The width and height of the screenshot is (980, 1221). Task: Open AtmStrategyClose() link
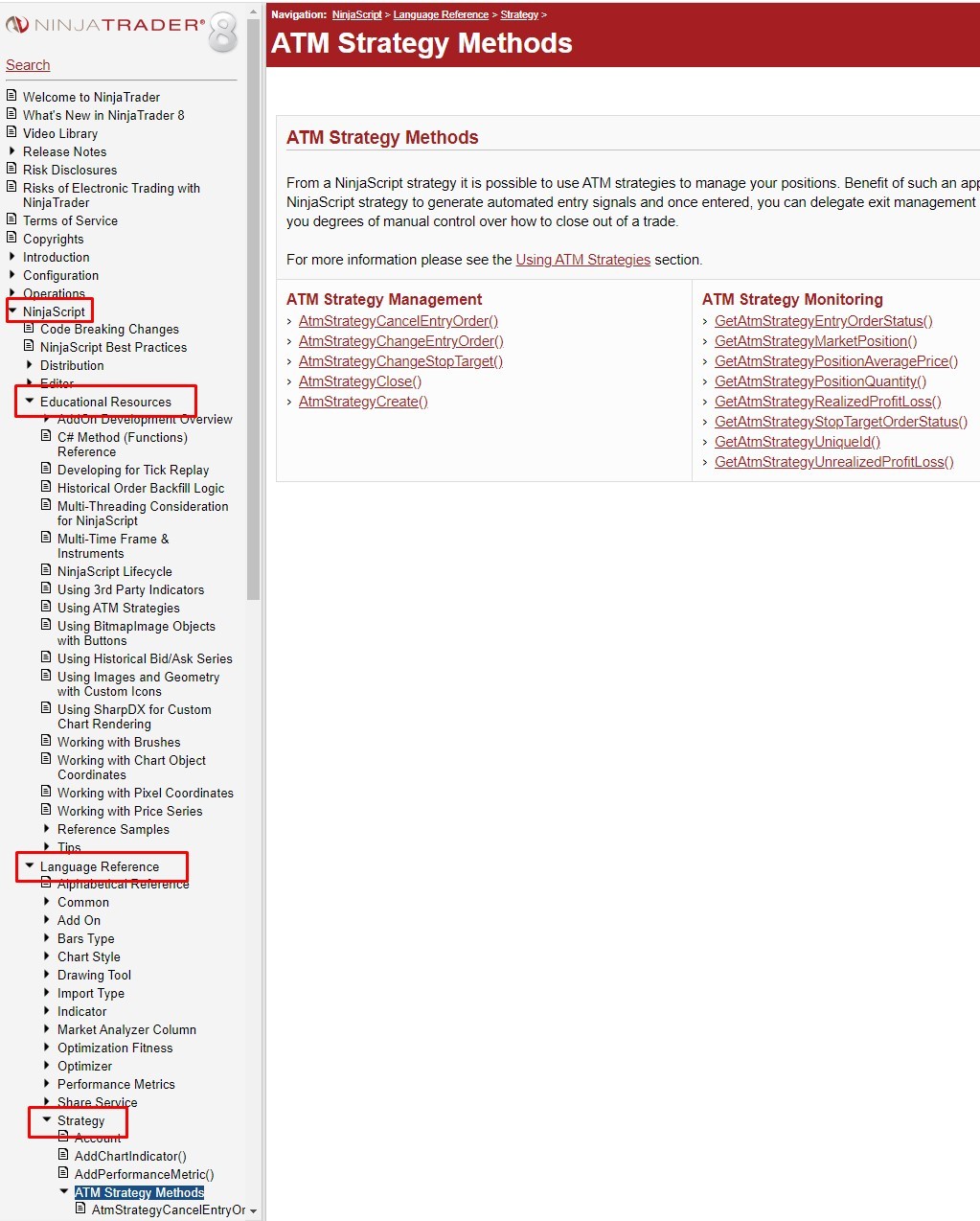point(360,381)
